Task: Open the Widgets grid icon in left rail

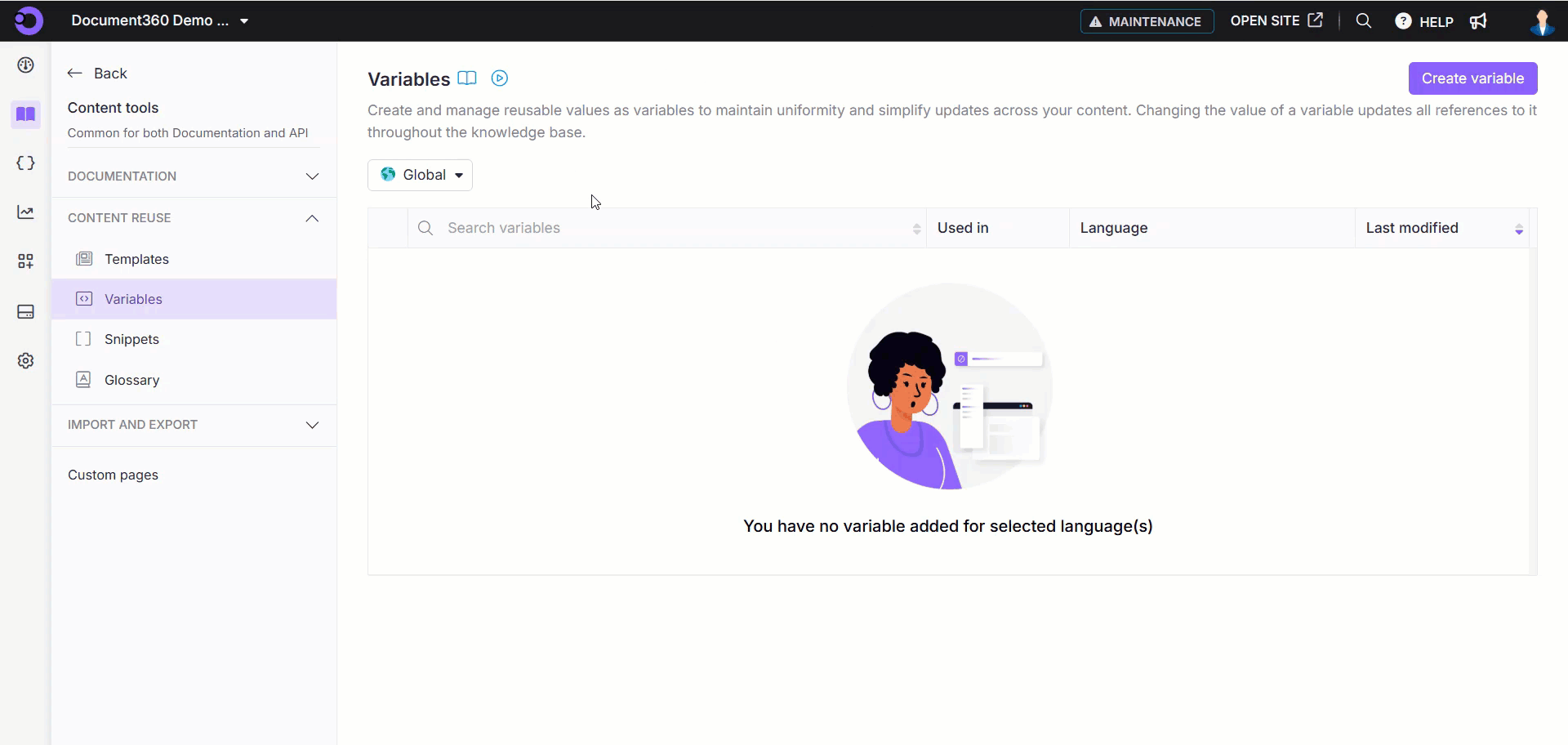Action: pos(26,261)
